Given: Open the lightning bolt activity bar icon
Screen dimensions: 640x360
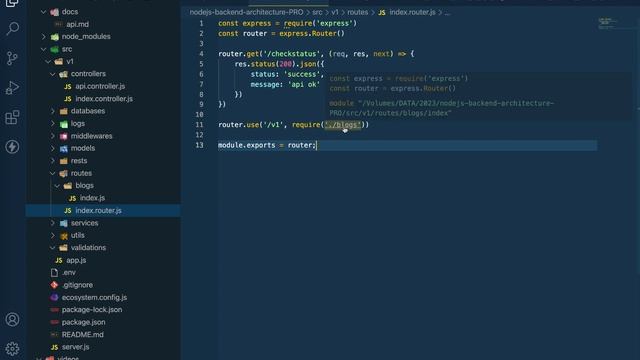Looking at the screenshot, I should click(13, 147).
